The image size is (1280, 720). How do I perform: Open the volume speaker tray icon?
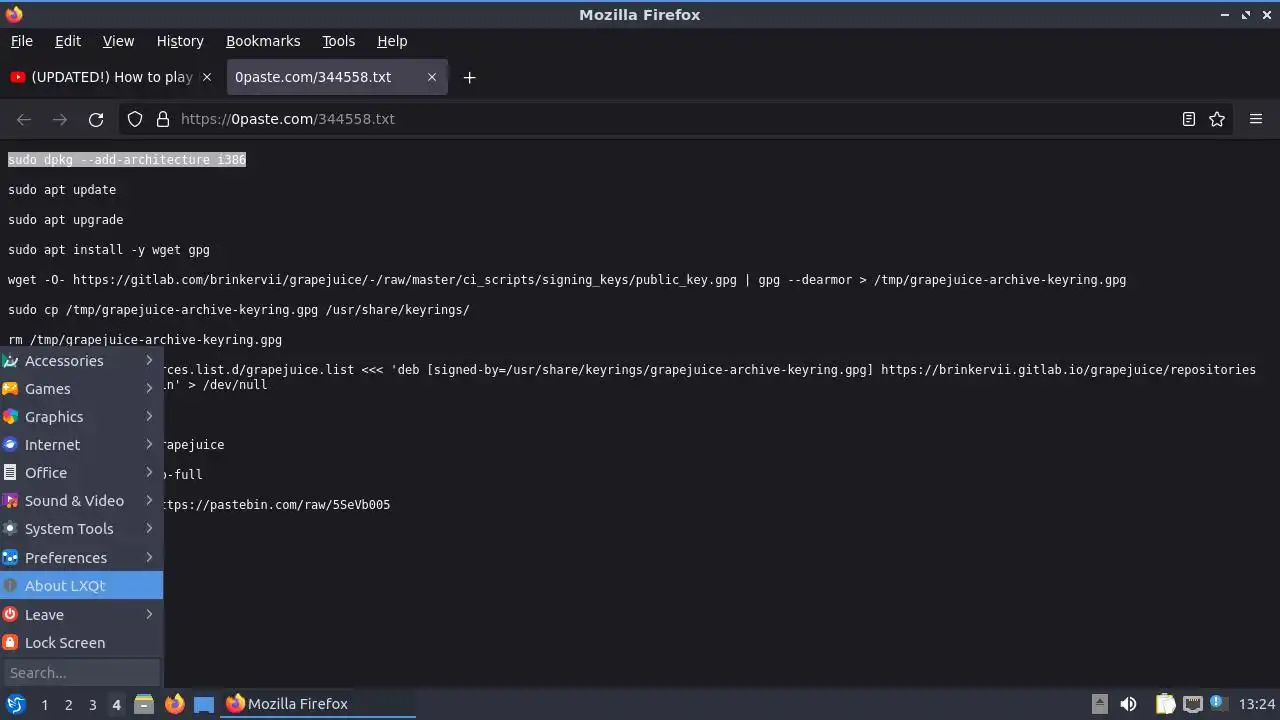coord(1128,704)
